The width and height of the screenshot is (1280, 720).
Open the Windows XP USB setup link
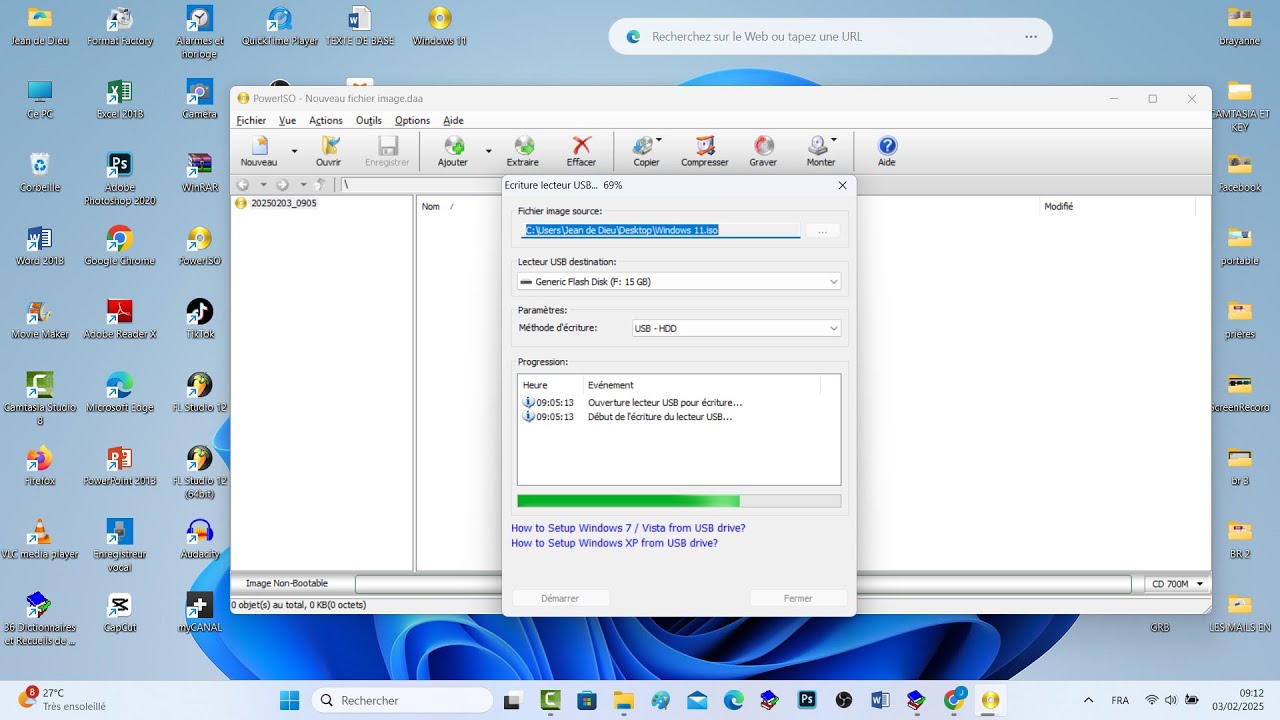point(614,543)
